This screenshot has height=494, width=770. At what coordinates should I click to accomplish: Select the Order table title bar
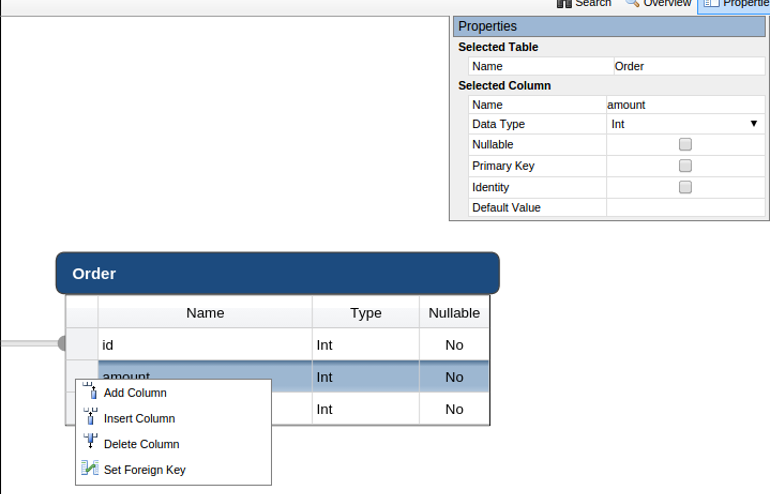point(277,274)
